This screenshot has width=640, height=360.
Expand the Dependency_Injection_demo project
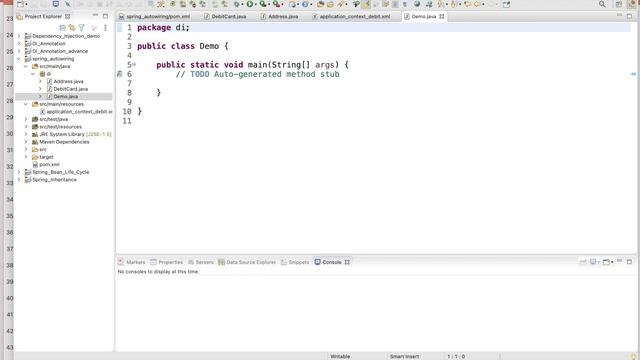tap(19, 36)
